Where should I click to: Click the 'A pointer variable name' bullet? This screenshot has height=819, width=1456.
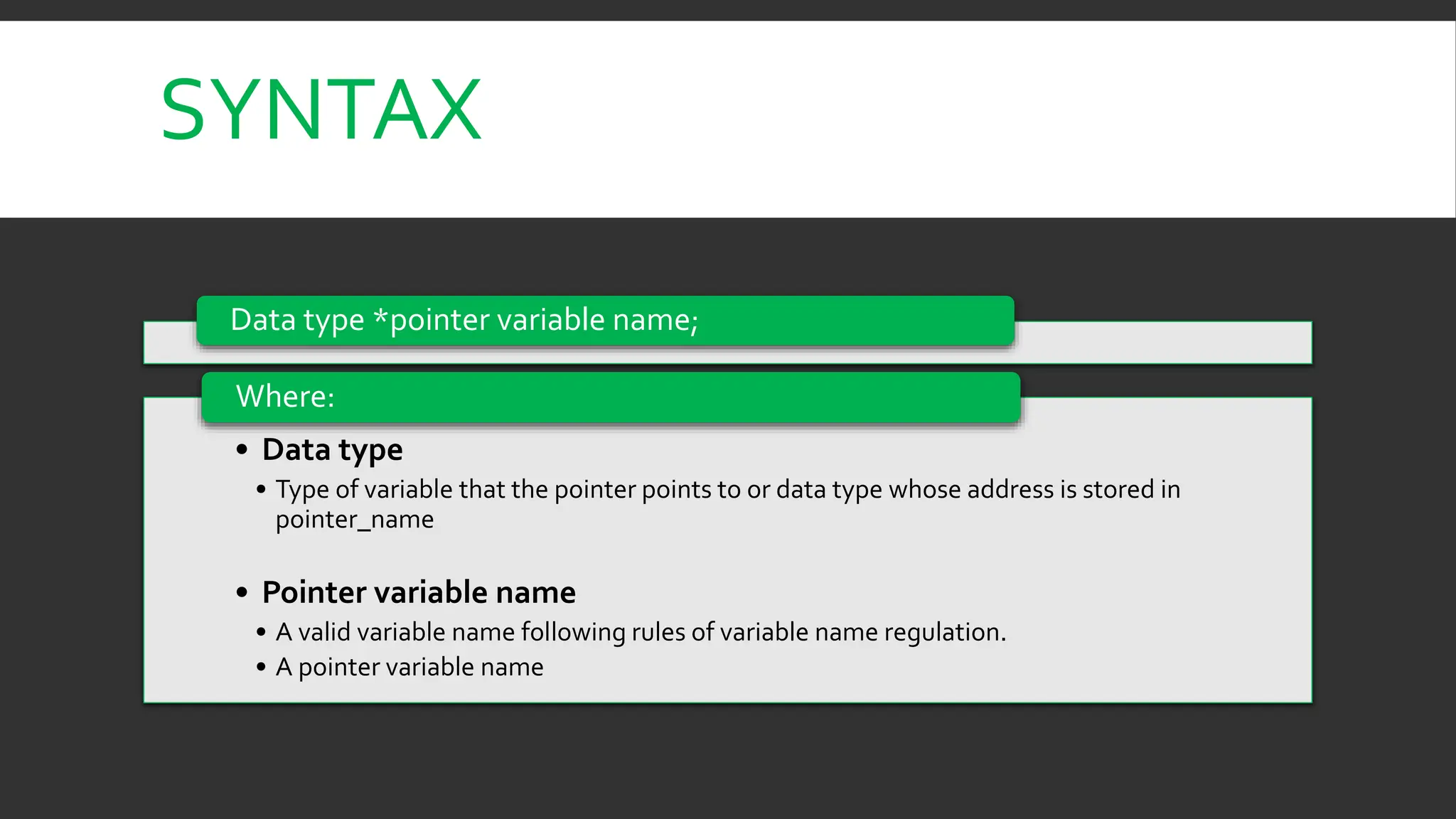pyautogui.click(x=409, y=667)
